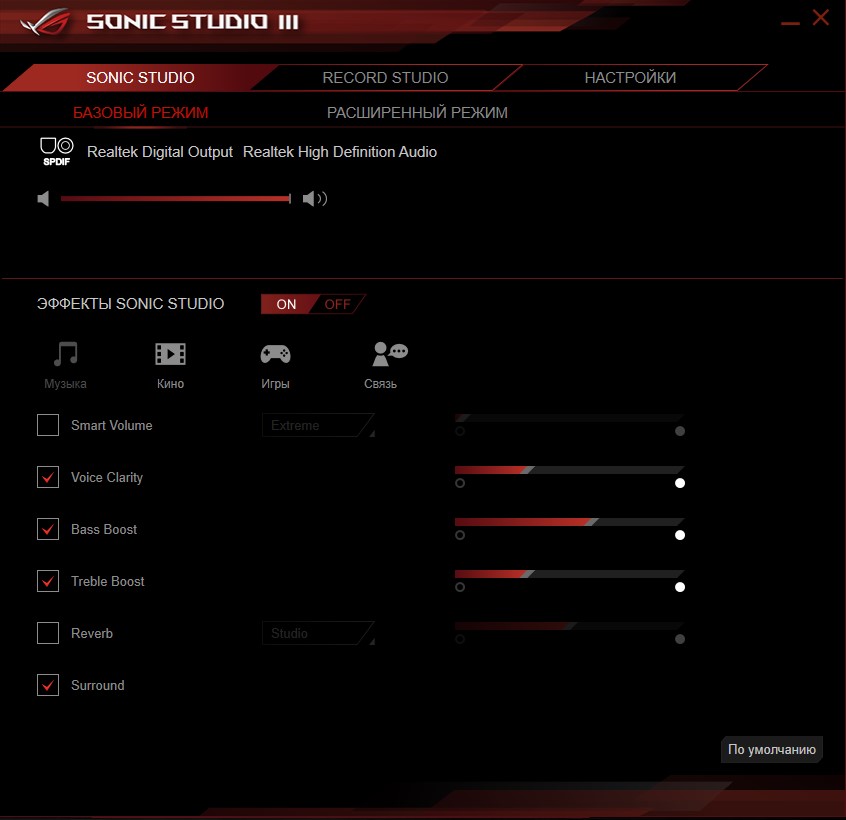Viewport: 846px width, 820px height.
Task: Select РАСШИРЕННЫЙ РЕЖИМ advanced mode
Action: (x=417, y=113)
